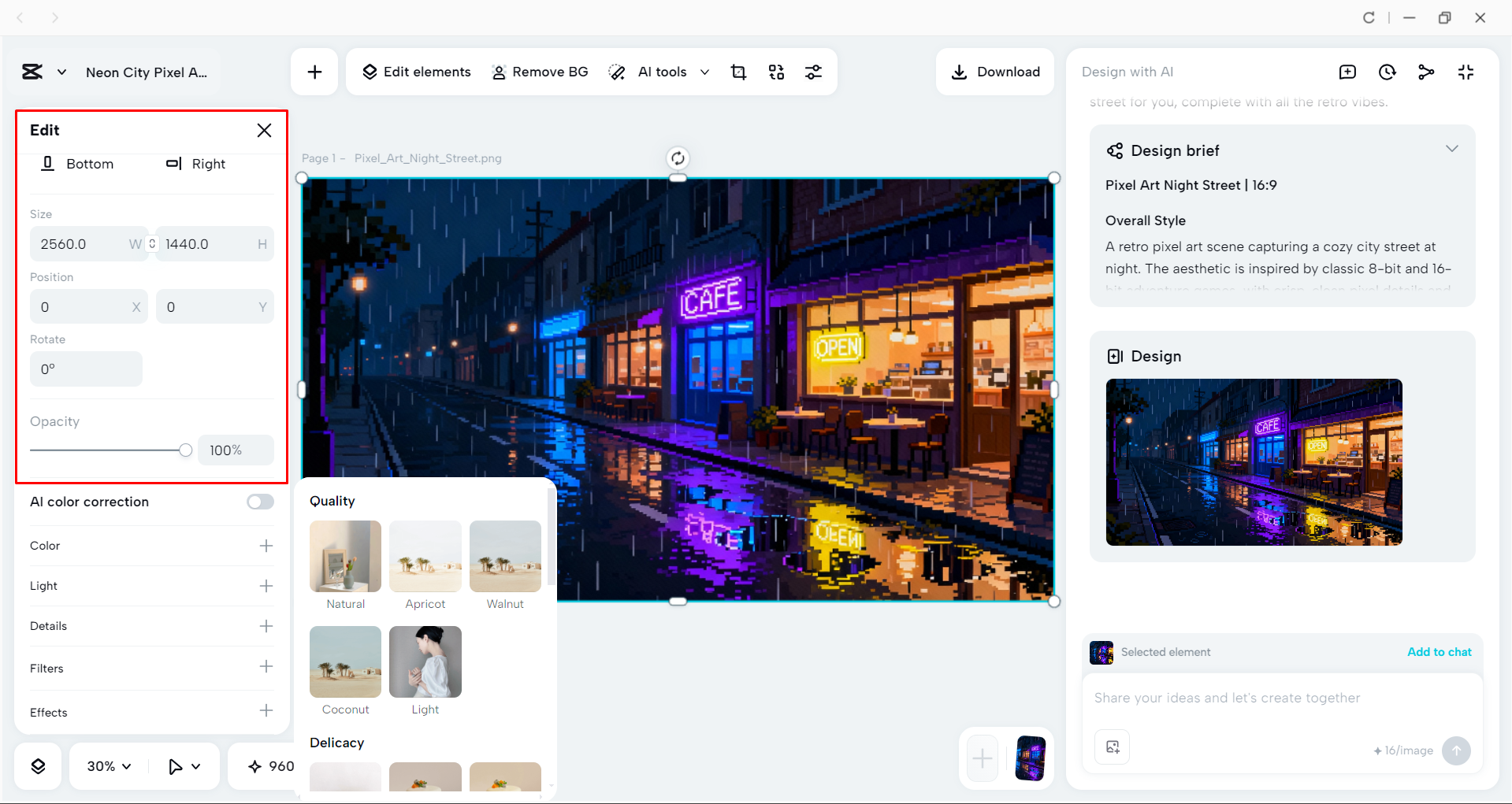Send the chat message arrow button
This screenshot has height=804, width=1512.
(1456, 750)
